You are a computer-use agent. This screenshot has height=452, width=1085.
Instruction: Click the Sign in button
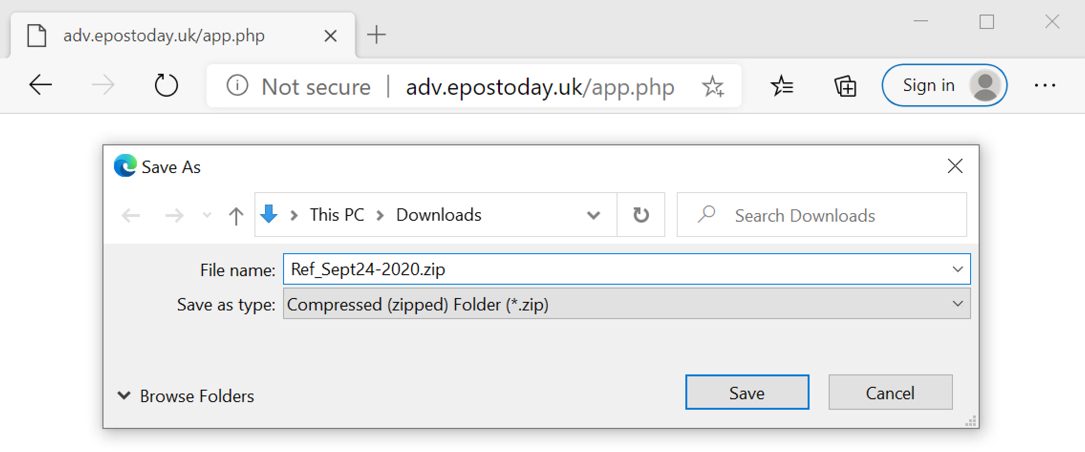pyautogui.click(x=945, y=85)
